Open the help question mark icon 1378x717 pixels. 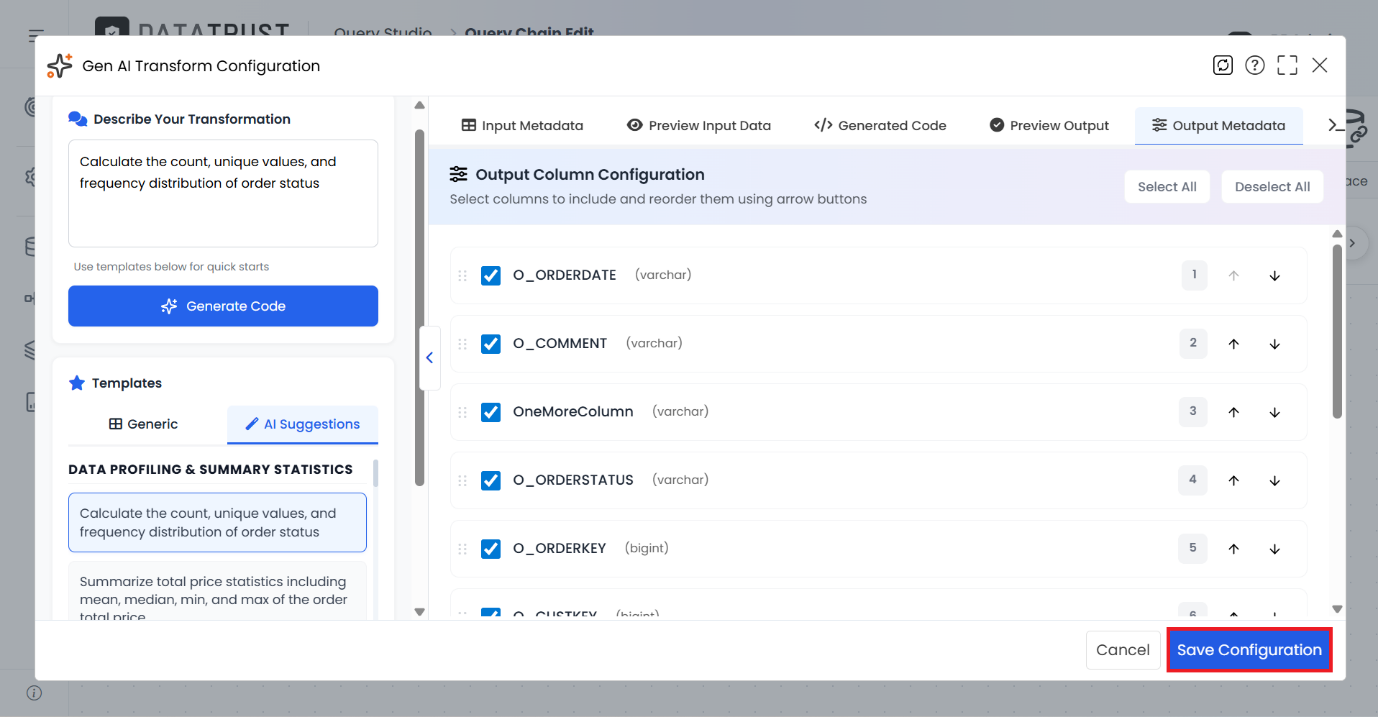tap(1255, 65)
